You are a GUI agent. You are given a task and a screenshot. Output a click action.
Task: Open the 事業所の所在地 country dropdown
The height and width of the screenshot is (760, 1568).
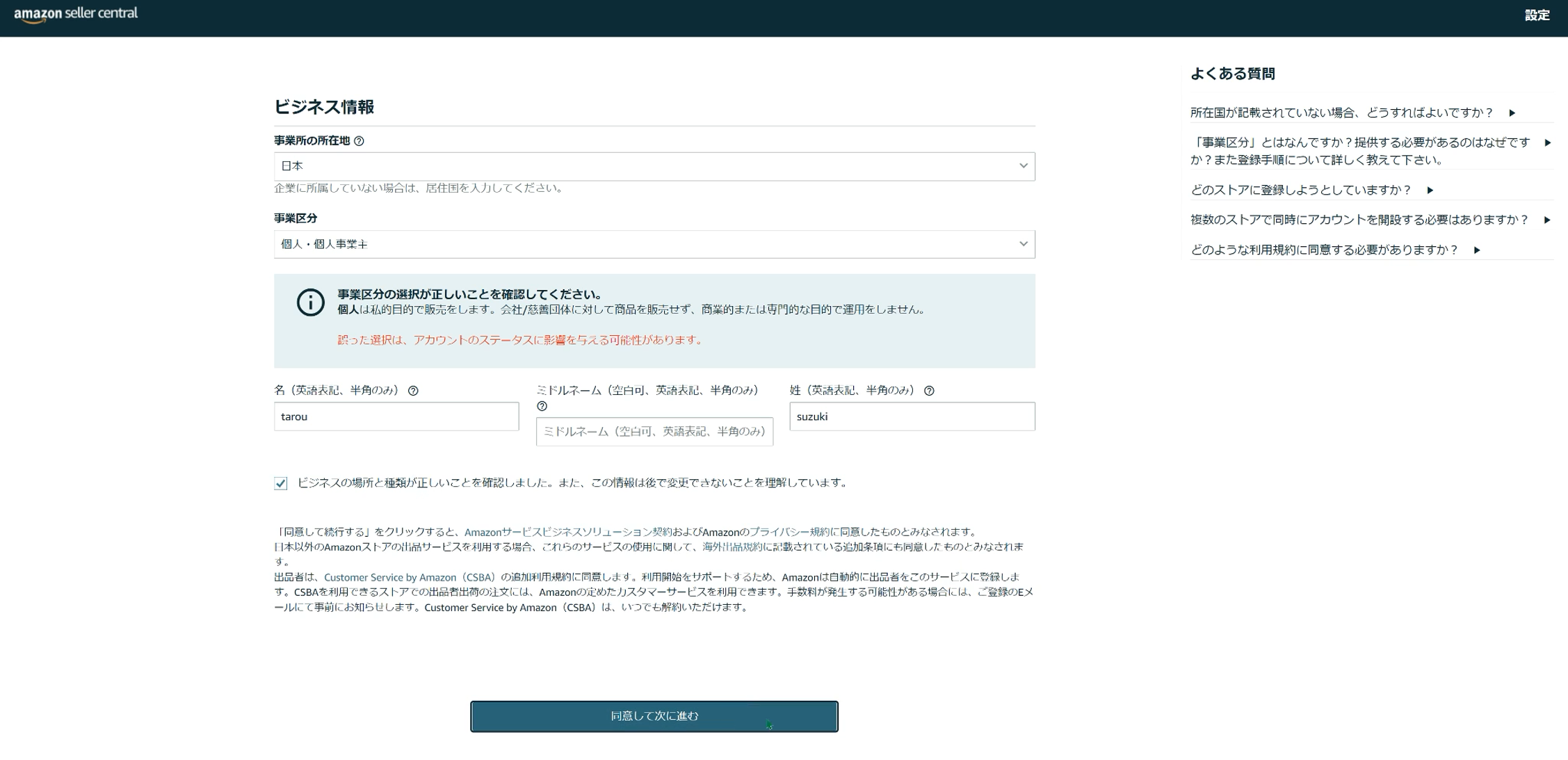pyautogui.click(x=654, y=166)
